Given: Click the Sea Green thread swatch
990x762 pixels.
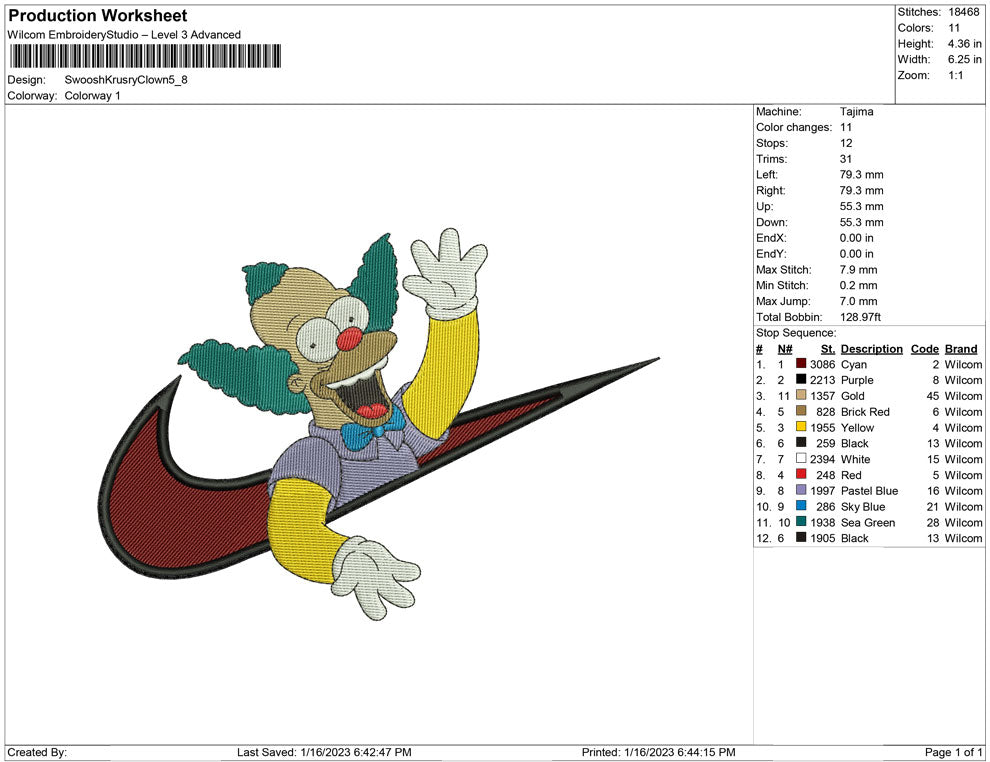Looking at the screenshot, I should point(801,521).
